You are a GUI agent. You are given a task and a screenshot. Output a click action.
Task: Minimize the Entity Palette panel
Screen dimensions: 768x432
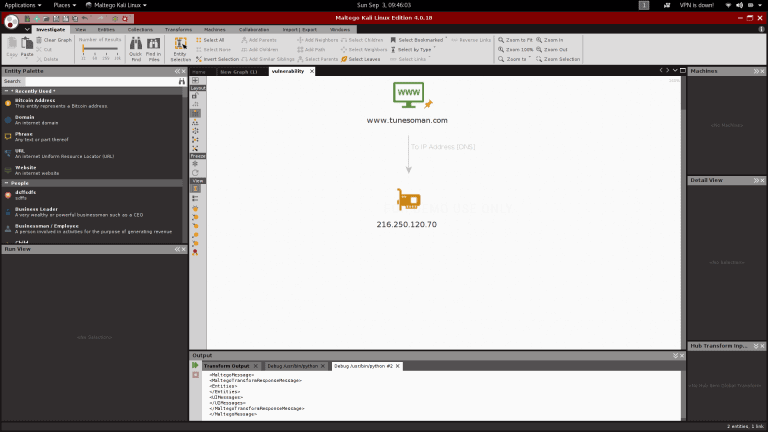point(177,71)
